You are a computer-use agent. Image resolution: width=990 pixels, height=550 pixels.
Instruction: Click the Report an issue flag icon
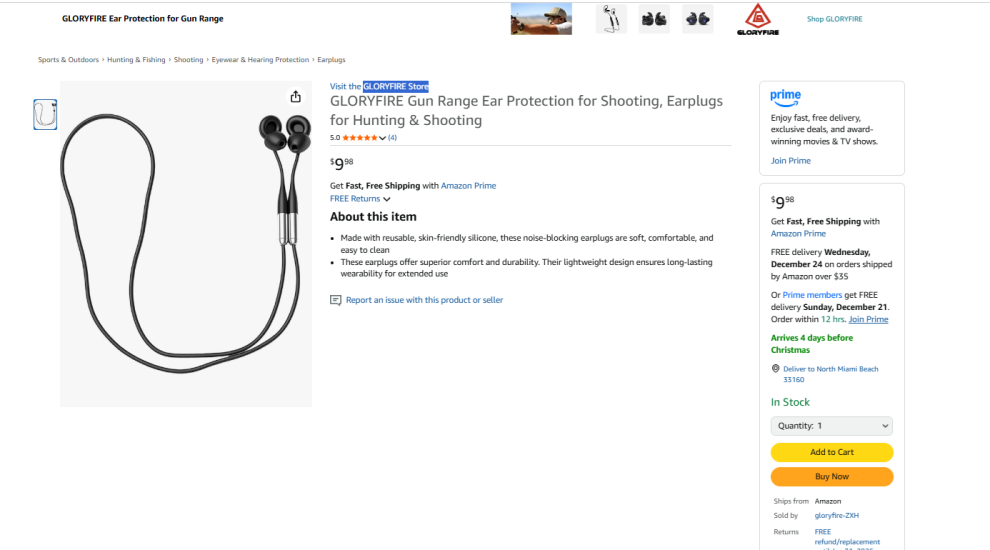336,300
